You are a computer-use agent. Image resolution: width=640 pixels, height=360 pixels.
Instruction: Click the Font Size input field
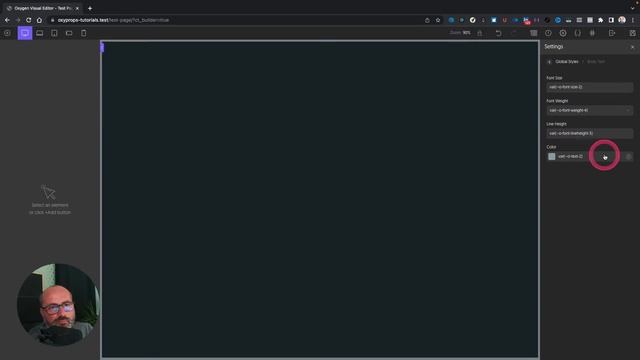[x=590, y=87]
